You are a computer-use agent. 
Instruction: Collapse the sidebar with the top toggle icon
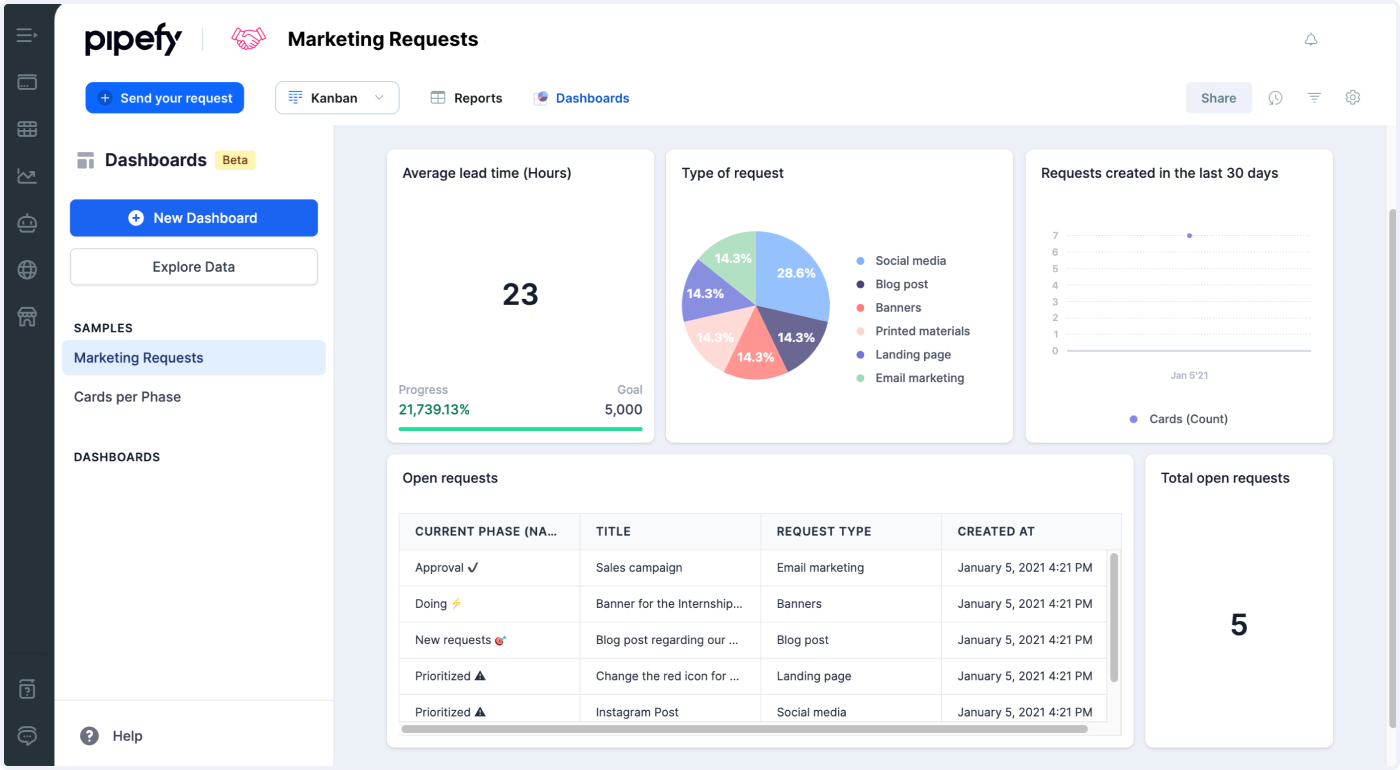27,33
